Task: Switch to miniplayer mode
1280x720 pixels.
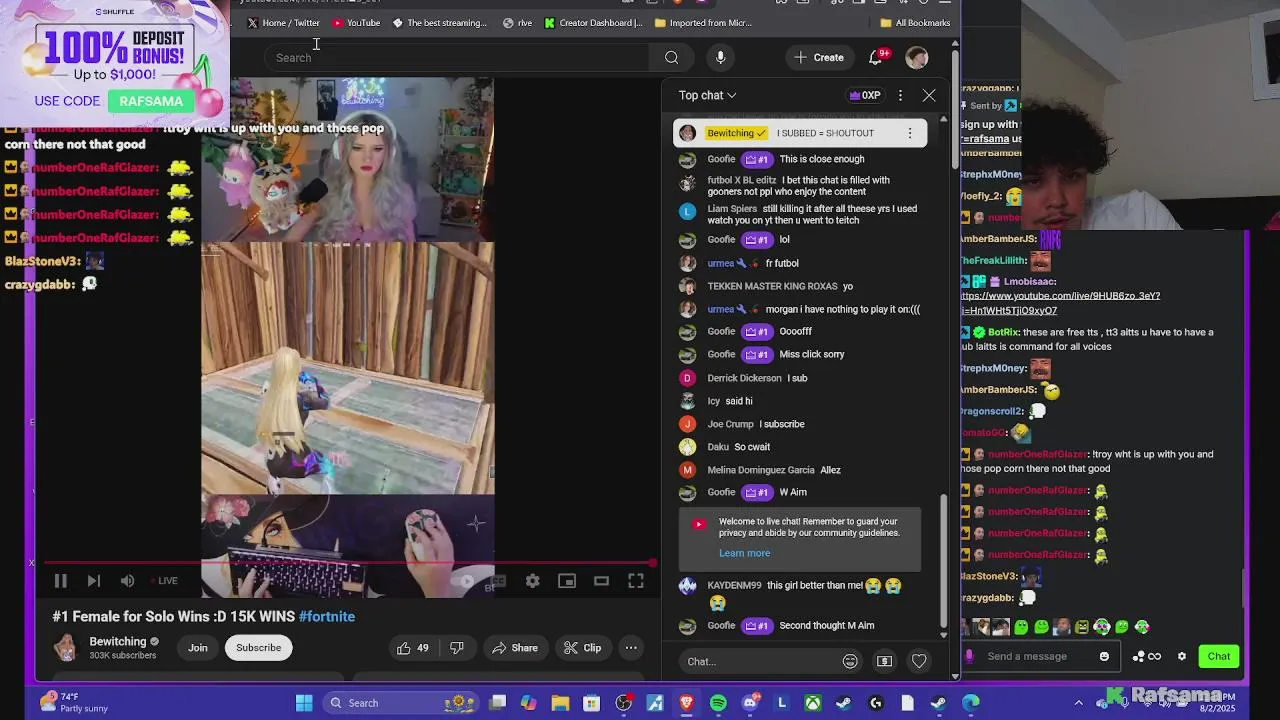Action: [x=567, y=581]
